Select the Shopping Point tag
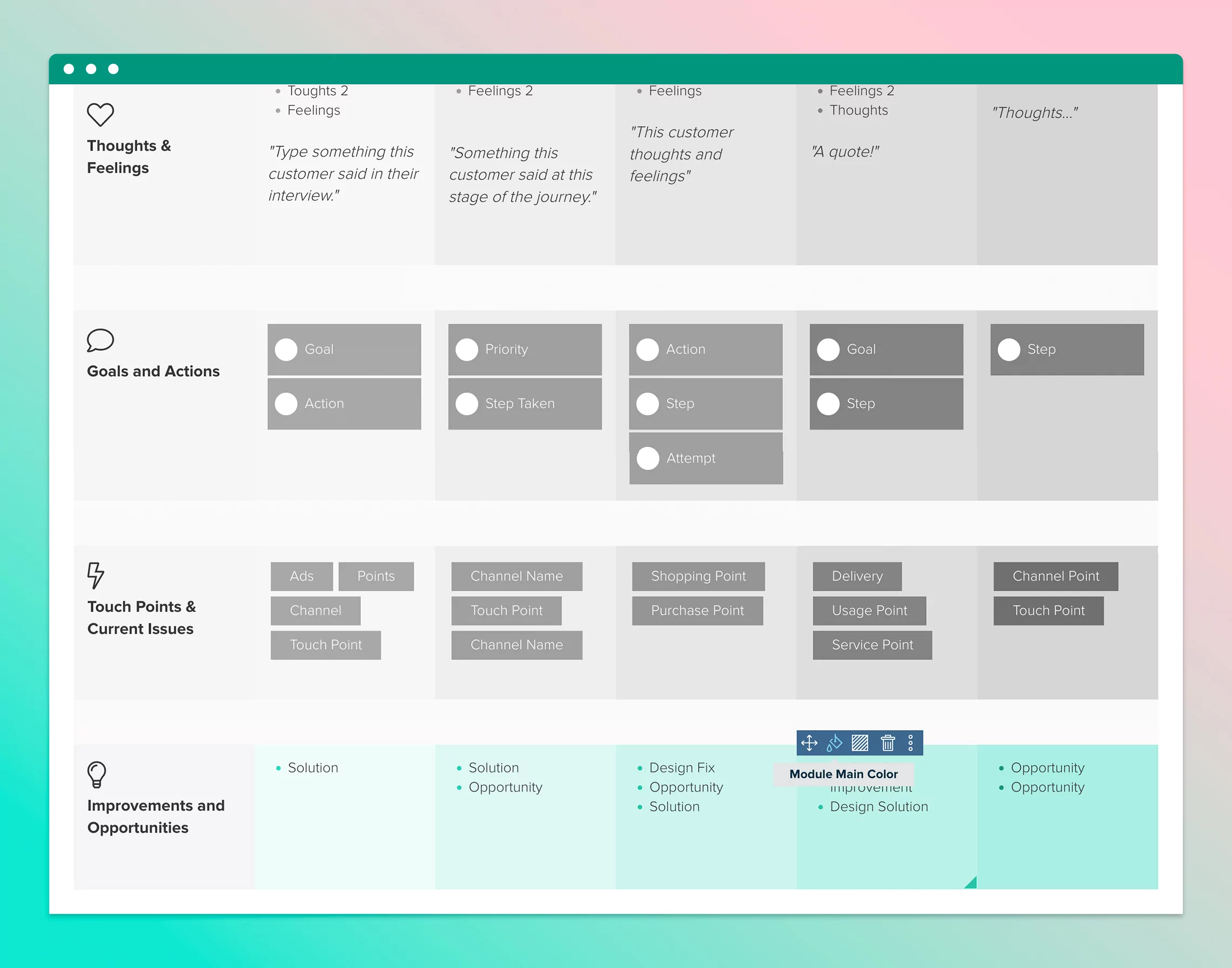This screenshot has height=968, width=1232. tap(698, 576)
